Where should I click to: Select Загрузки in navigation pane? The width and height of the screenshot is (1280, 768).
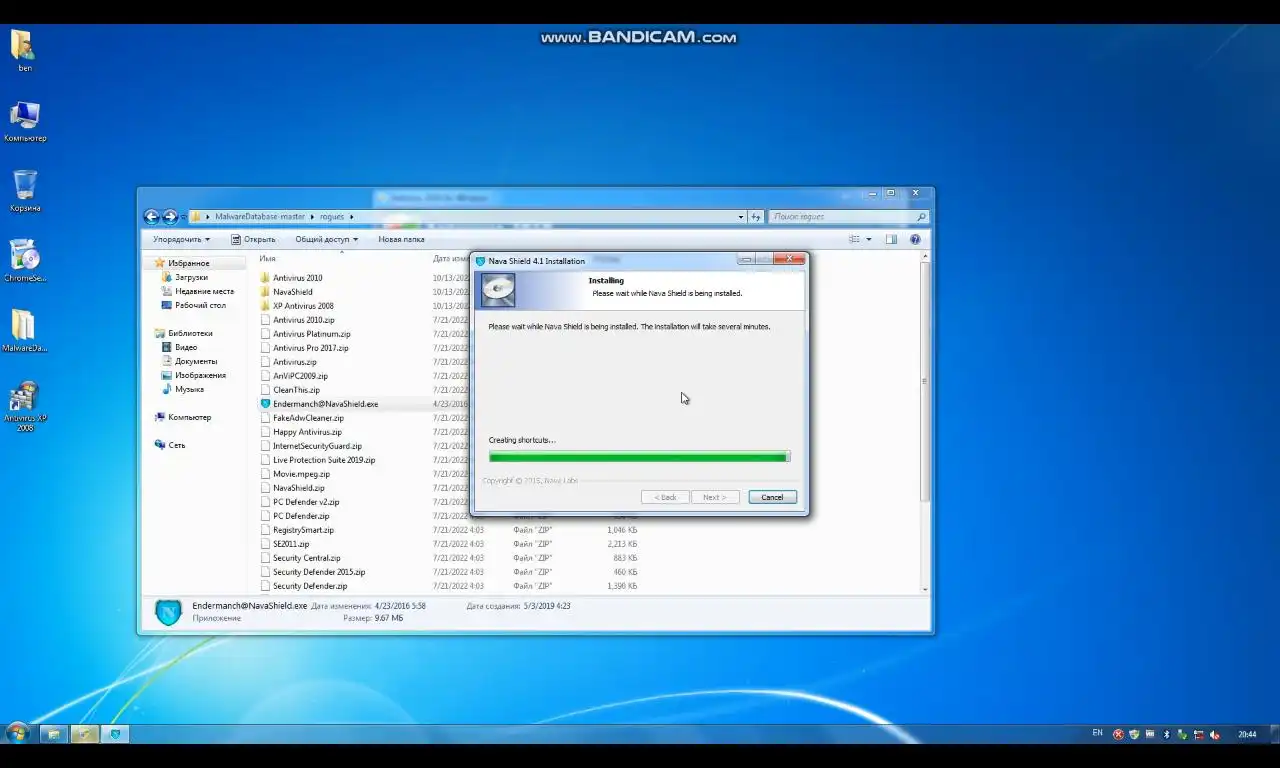click(x=191, y=277)
